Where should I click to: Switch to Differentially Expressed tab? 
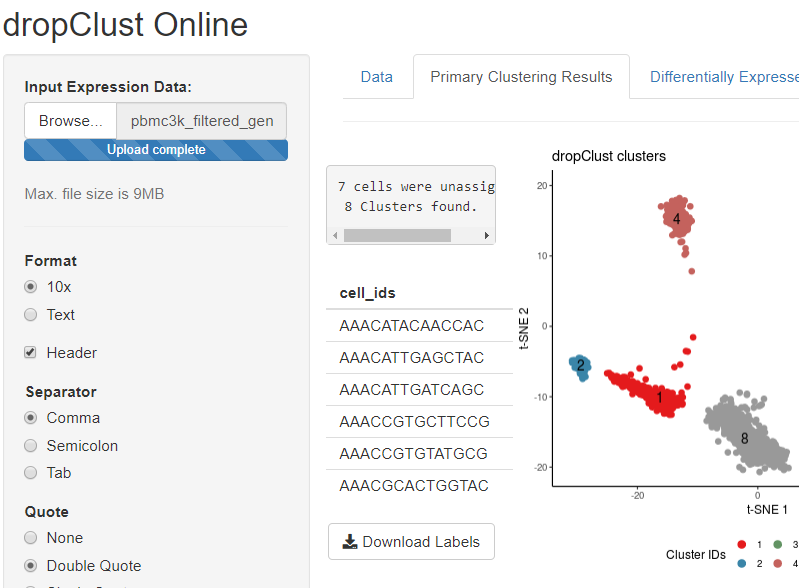(724, 77)
